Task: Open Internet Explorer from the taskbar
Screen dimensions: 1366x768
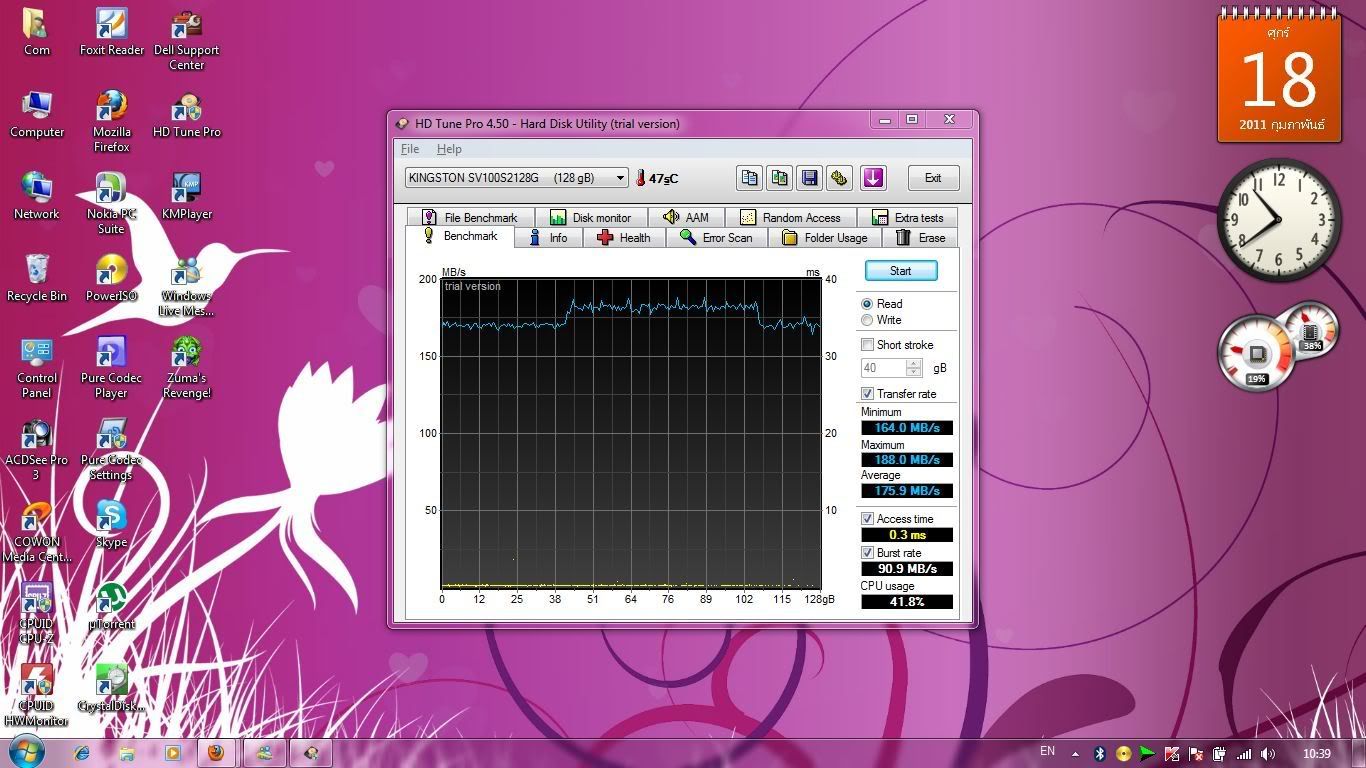Action: (x=82, y=753)
